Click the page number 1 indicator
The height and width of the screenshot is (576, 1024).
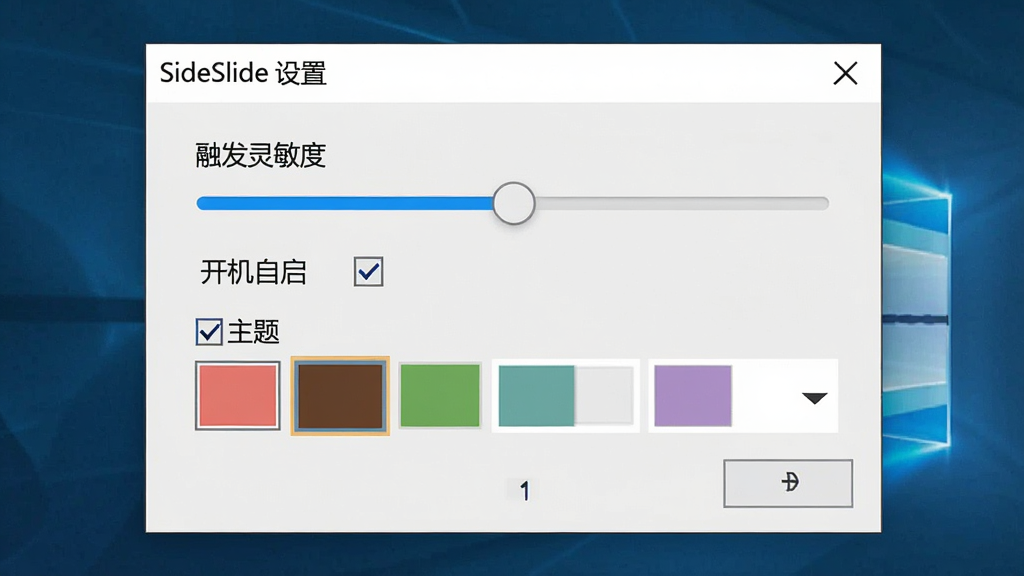click(524, 490)
